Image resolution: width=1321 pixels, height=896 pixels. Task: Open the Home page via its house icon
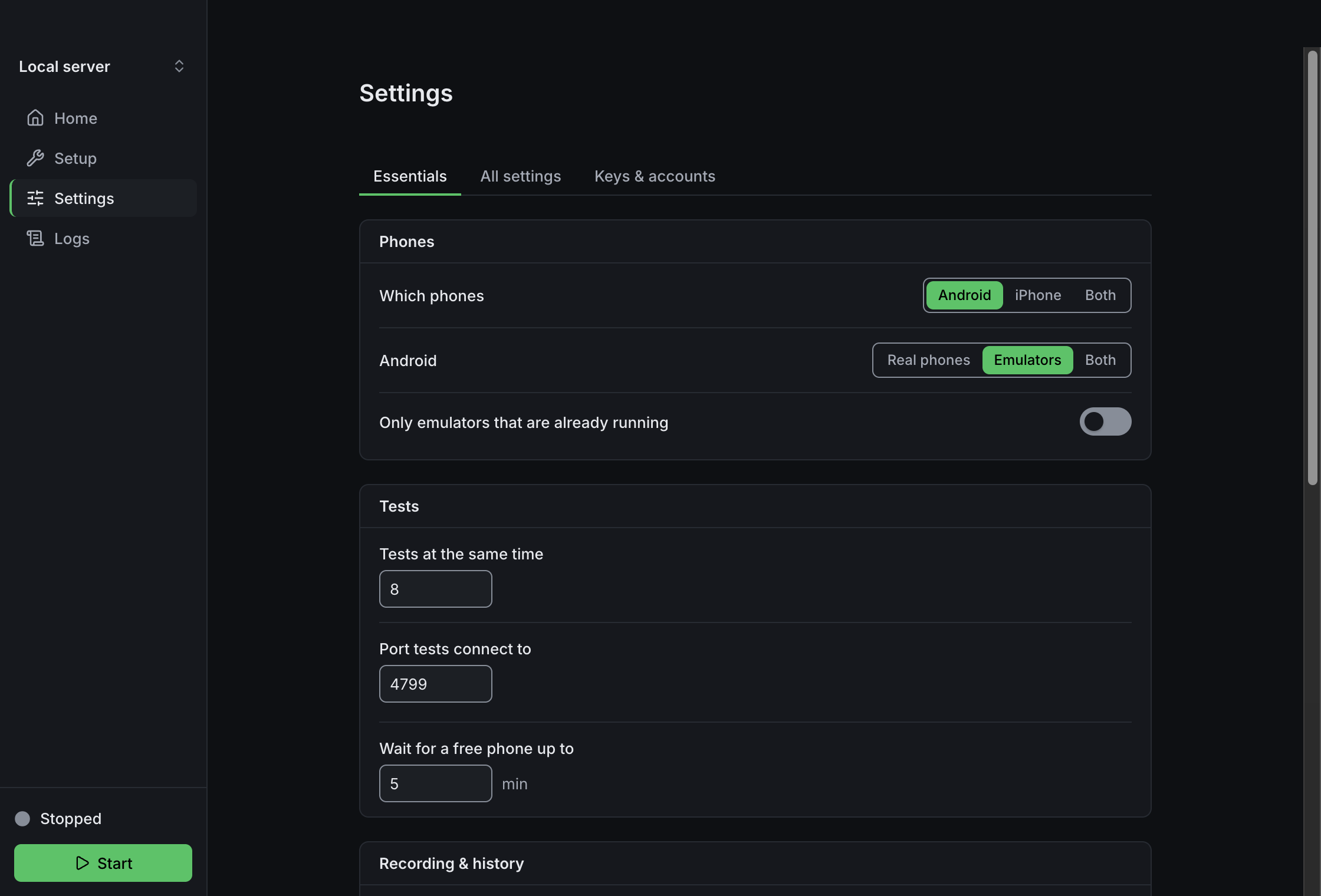(35, 118)
